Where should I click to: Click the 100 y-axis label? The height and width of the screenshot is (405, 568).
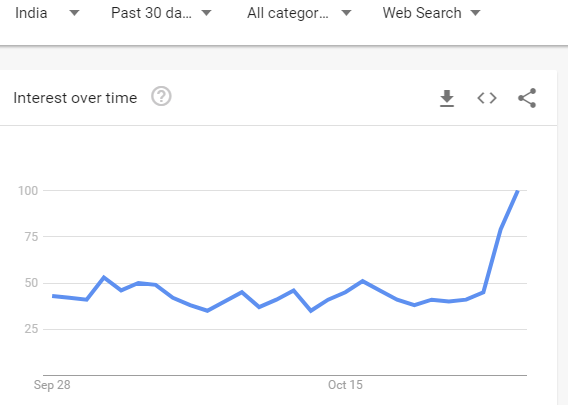28,191
